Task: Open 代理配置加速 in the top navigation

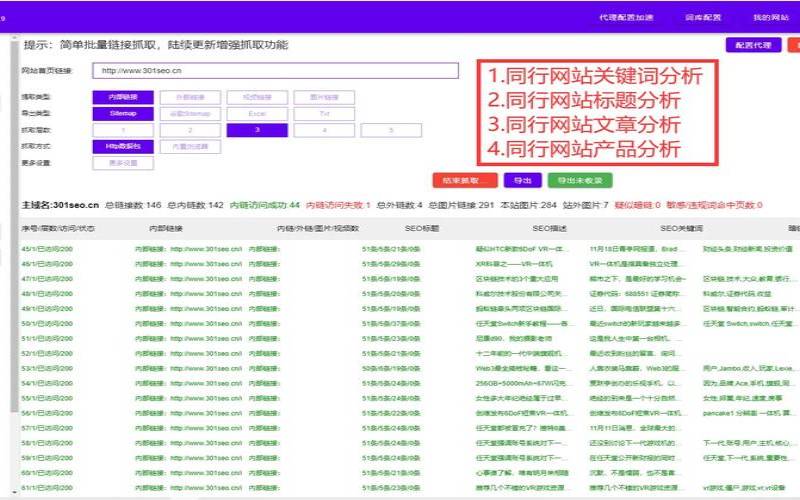Action: pyautogui.click(x=626, y=17)
